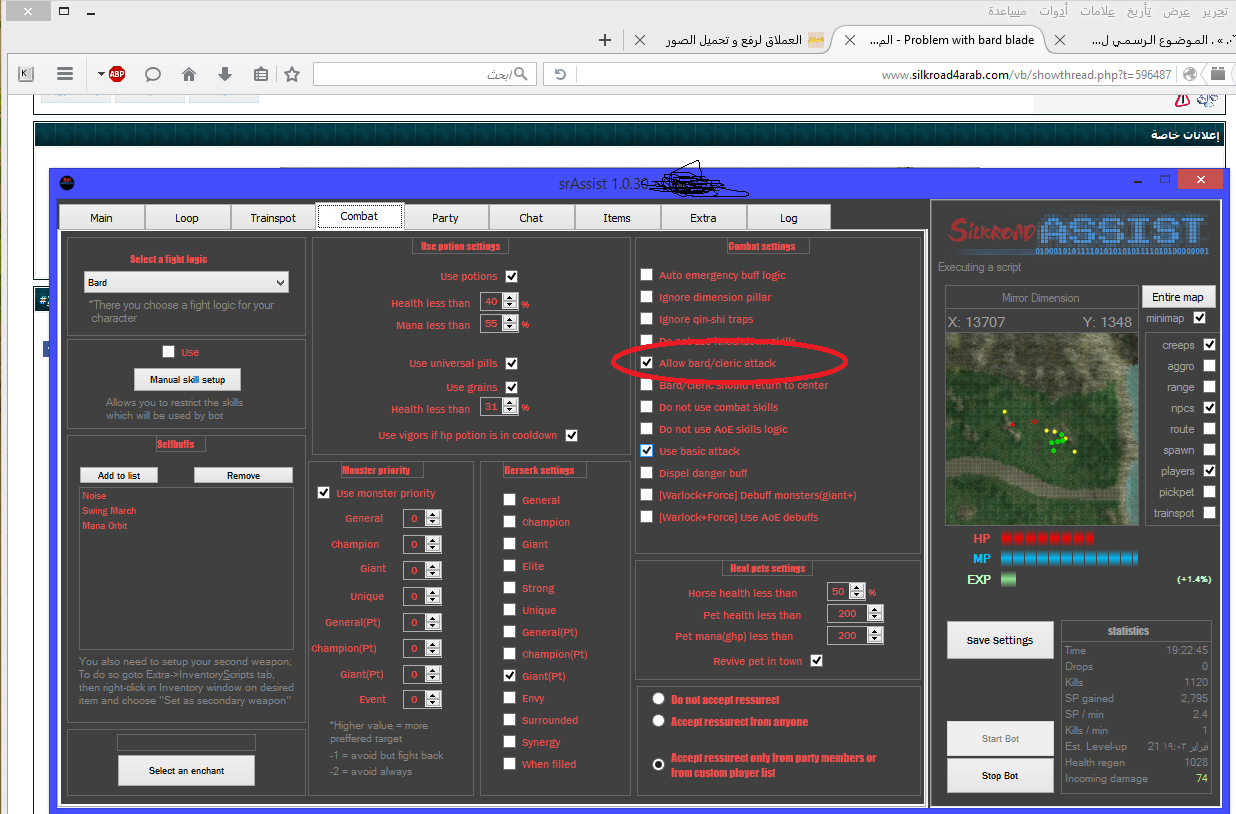
Task: Click the Stop Bot button
Action: tap(1000, 776)
